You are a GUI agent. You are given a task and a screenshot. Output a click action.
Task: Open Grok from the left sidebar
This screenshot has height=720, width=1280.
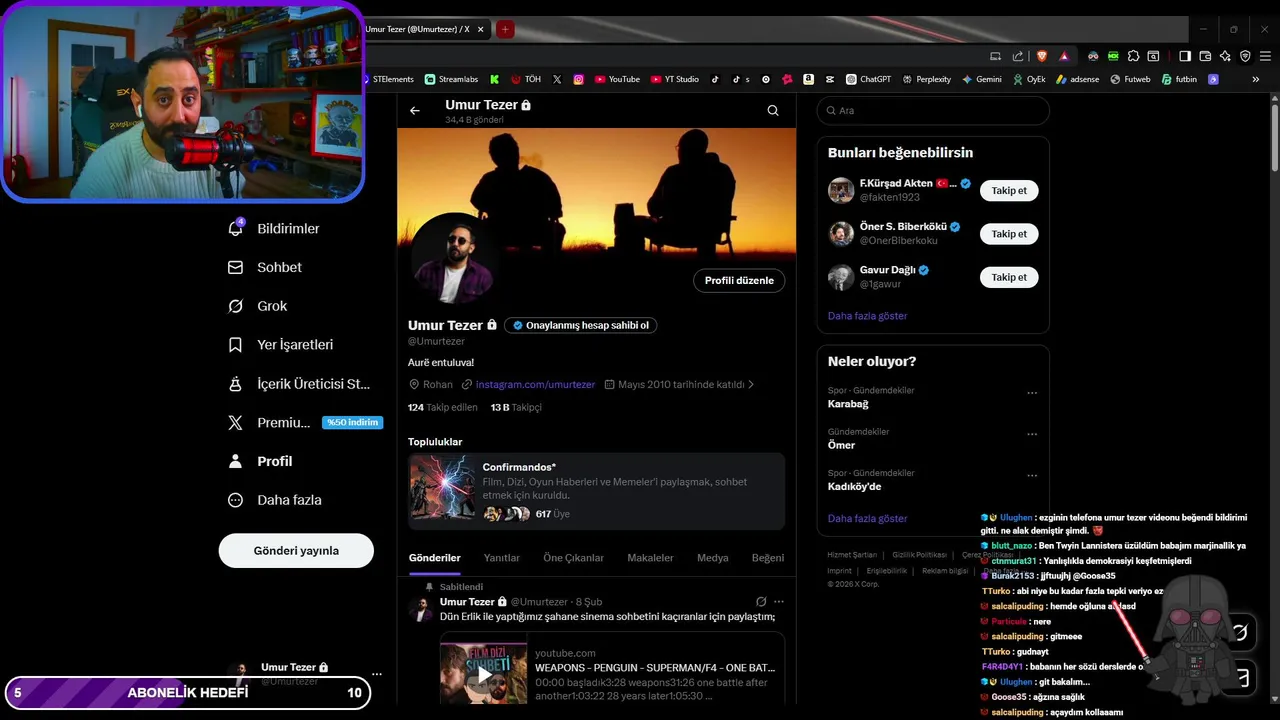pyautogui.click(x=258, y=306)
